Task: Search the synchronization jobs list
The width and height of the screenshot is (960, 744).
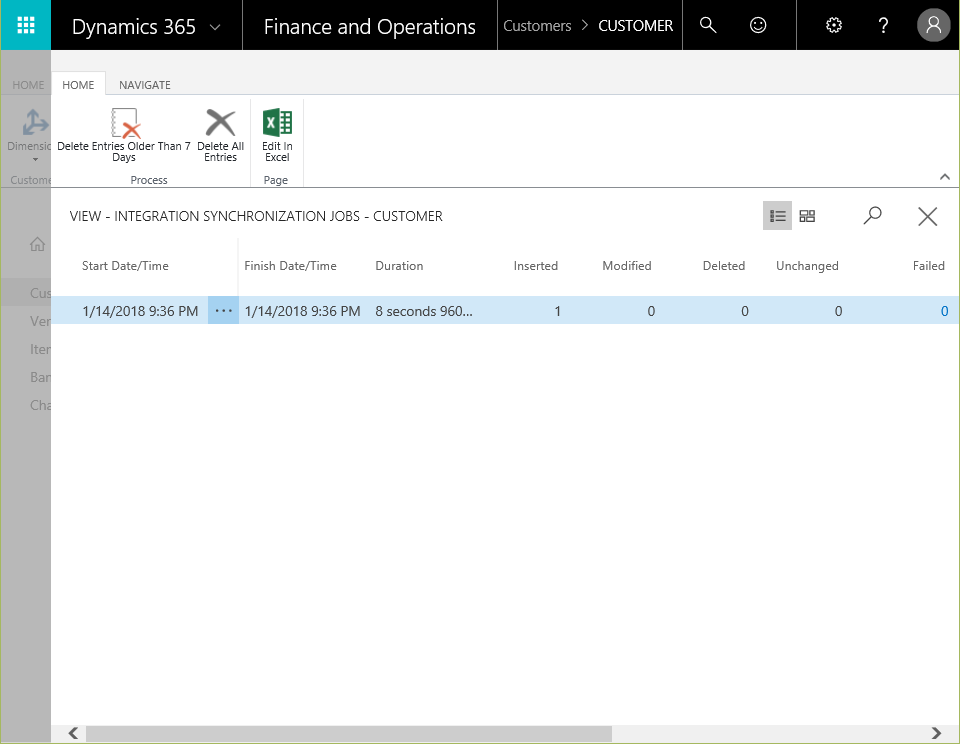Action: (872, 216)
